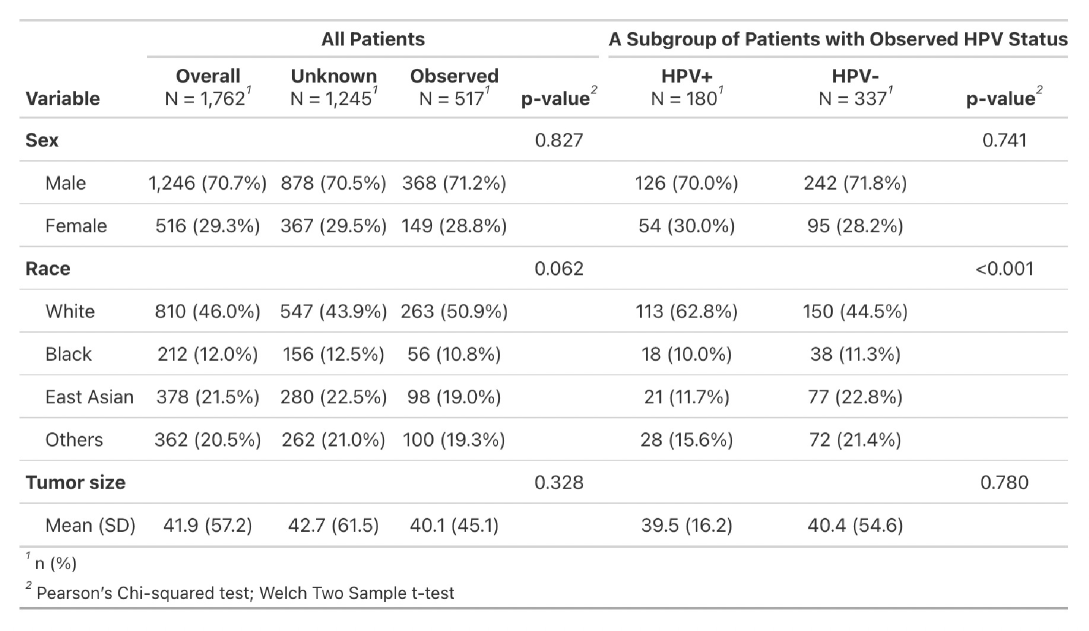Viewport: 1089px width, 631px height.
Task: Click the "East Asian" row label
Action: click(x=89, y=397)
